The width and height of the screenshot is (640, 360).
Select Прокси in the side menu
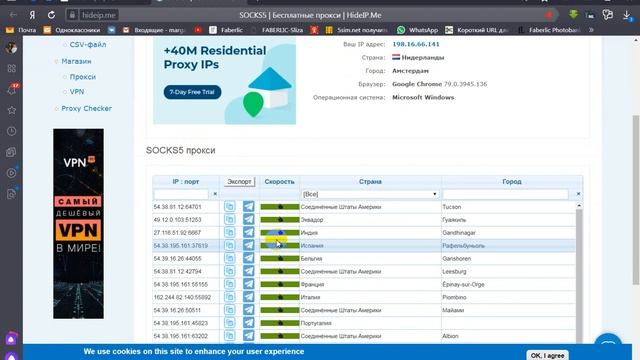[x=82, y=77]
